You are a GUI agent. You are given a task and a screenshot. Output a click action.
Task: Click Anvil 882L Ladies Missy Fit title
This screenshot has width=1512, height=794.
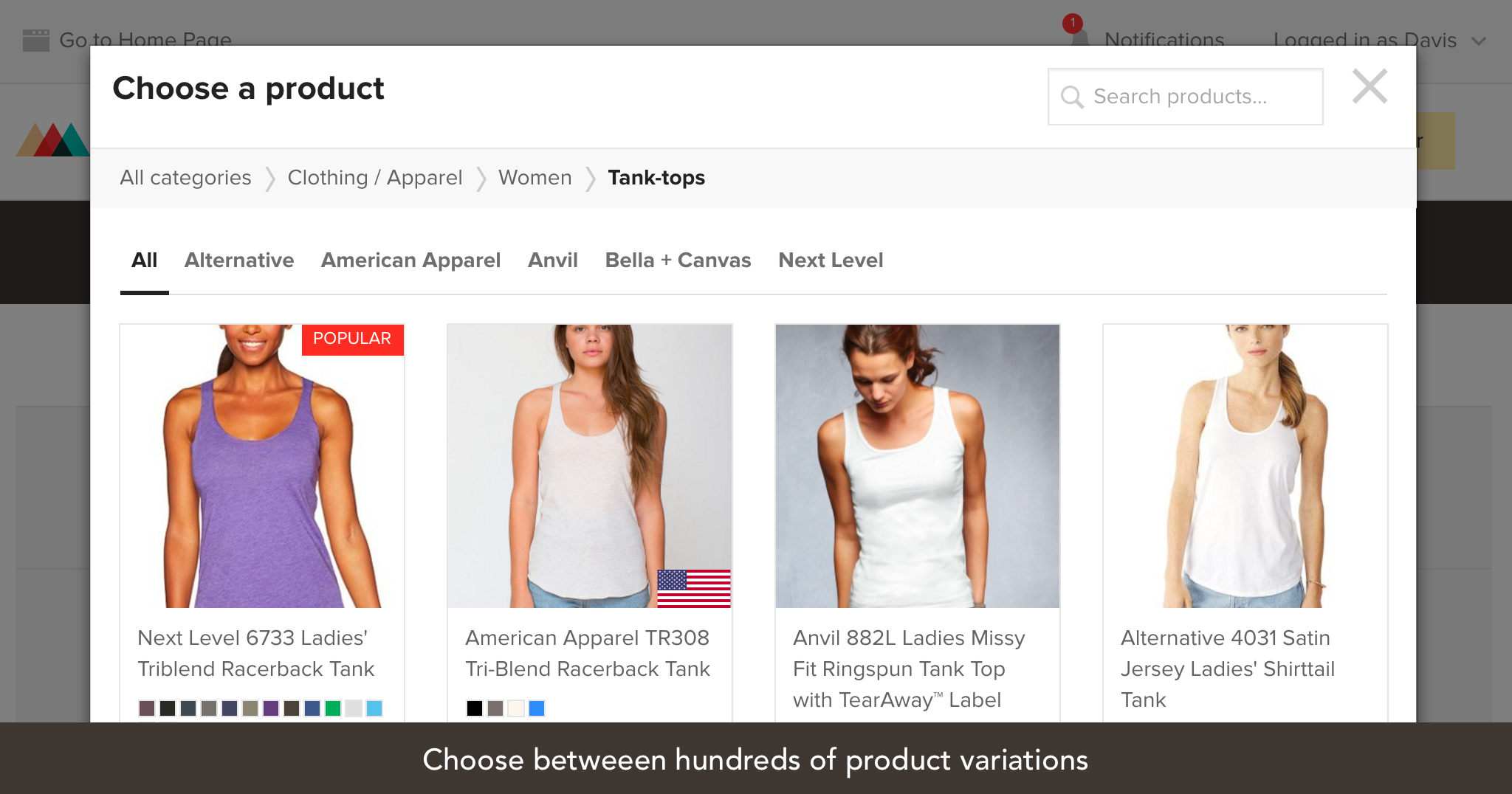tap(909, 669)
